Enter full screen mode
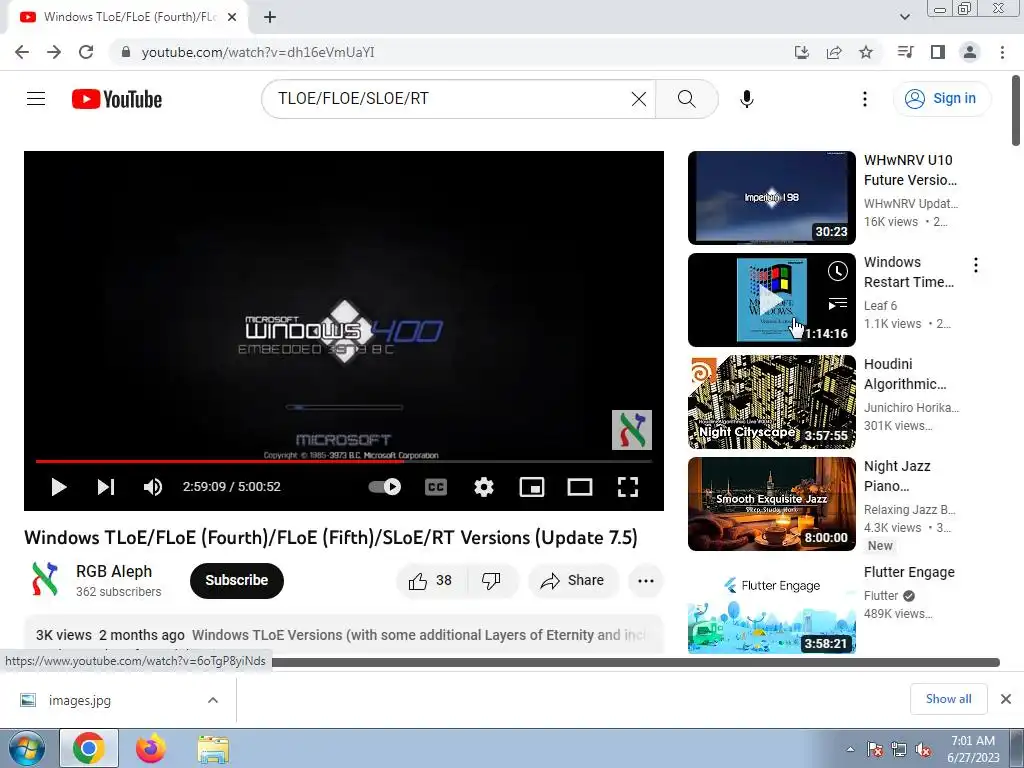The width and height of the screenshot is (1024, 768). [x=628, y=487]
